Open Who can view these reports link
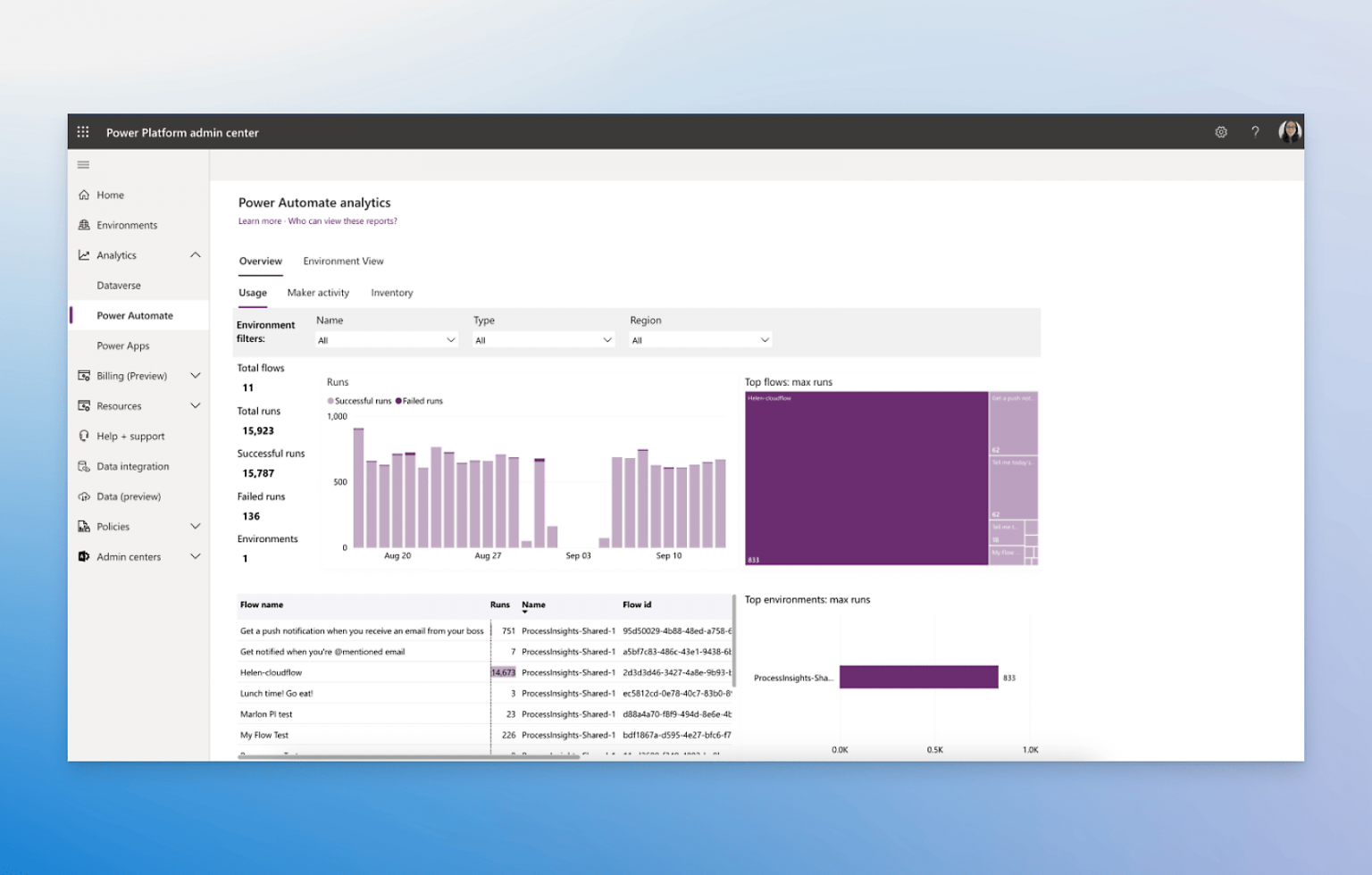 click(x=343, y=221)
